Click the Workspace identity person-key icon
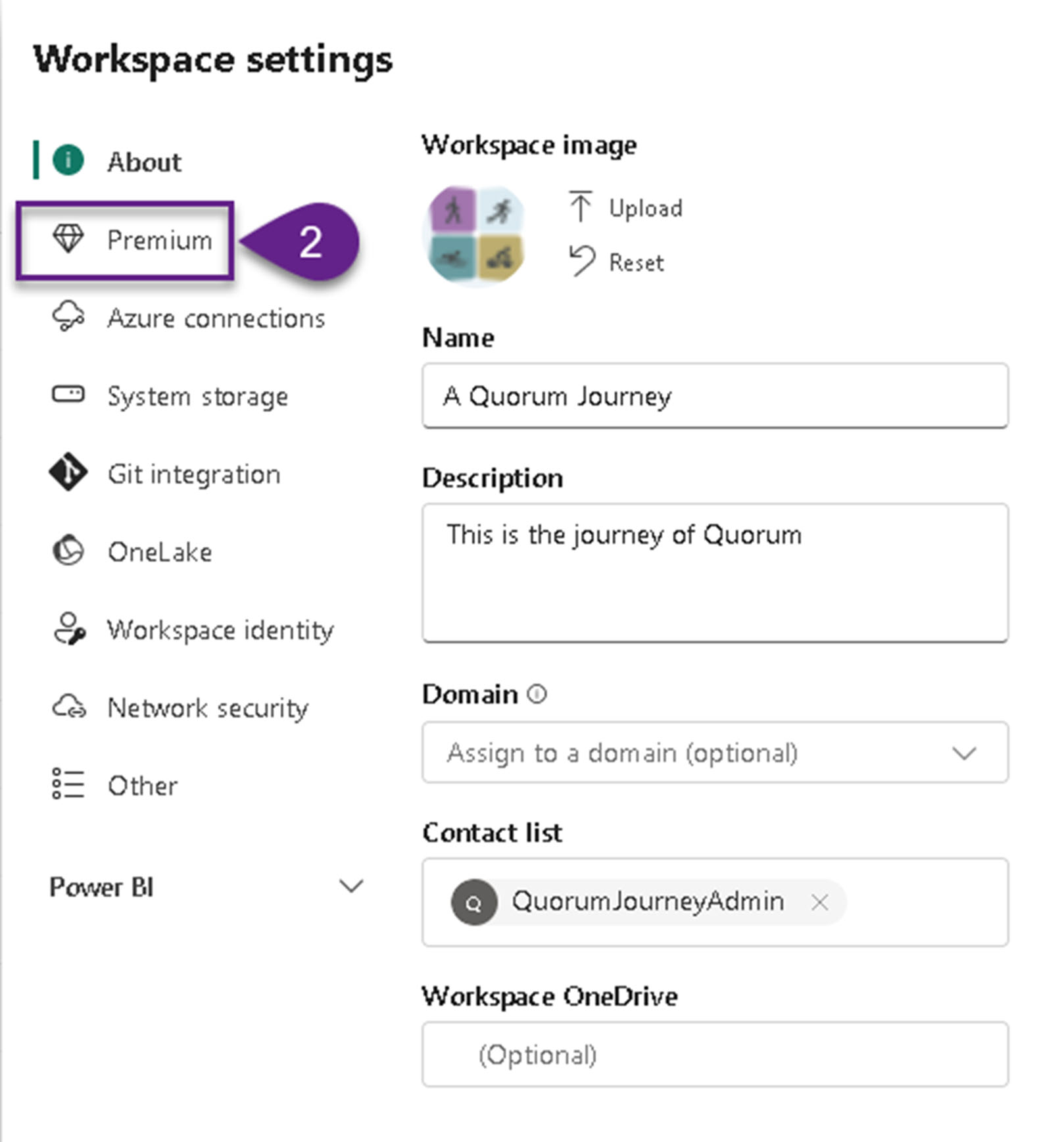Viewport: 1064px width, 1142px height. [x=69, y=629]
